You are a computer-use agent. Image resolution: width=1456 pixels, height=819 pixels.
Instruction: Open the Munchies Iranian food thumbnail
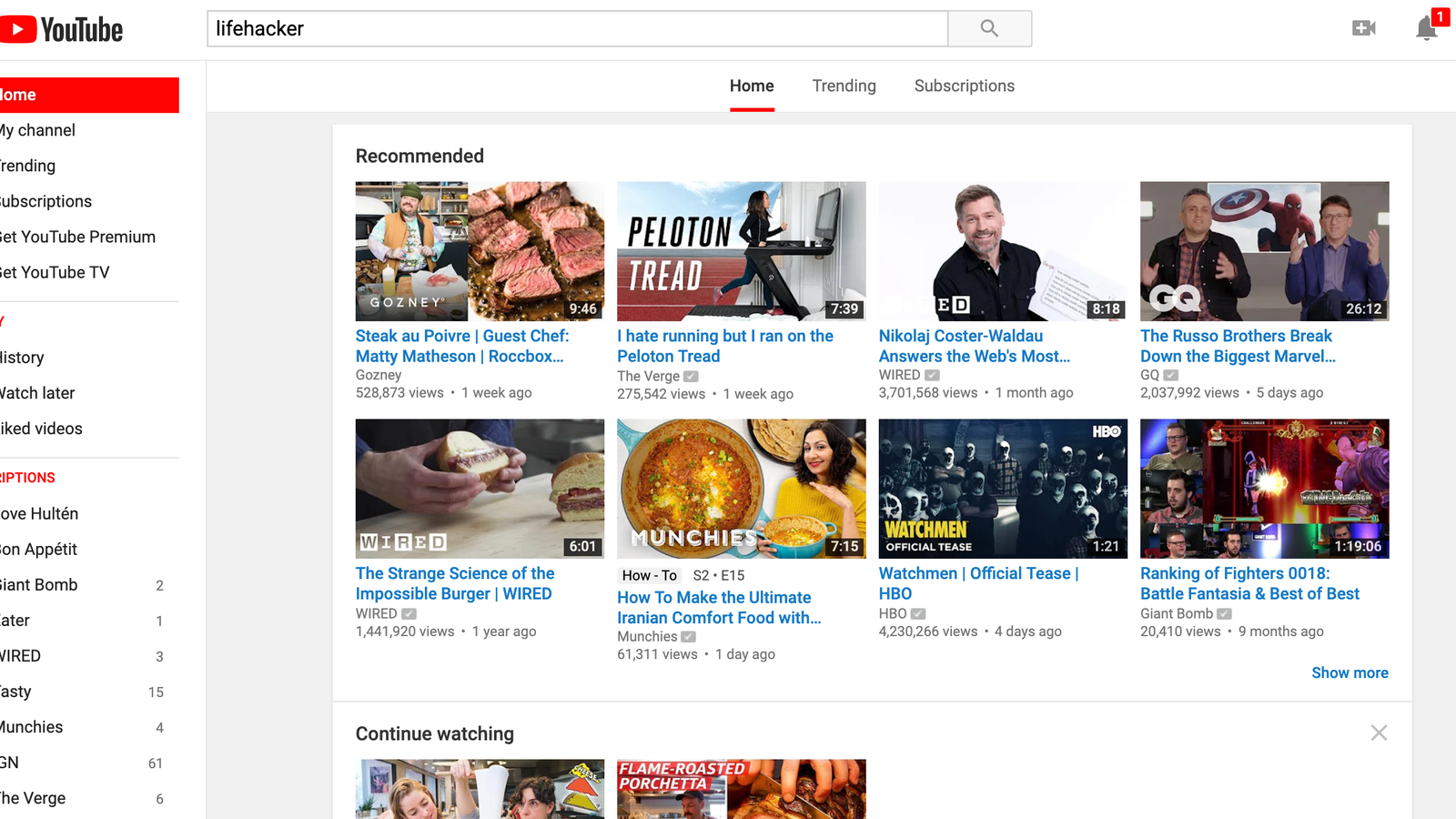742,489
